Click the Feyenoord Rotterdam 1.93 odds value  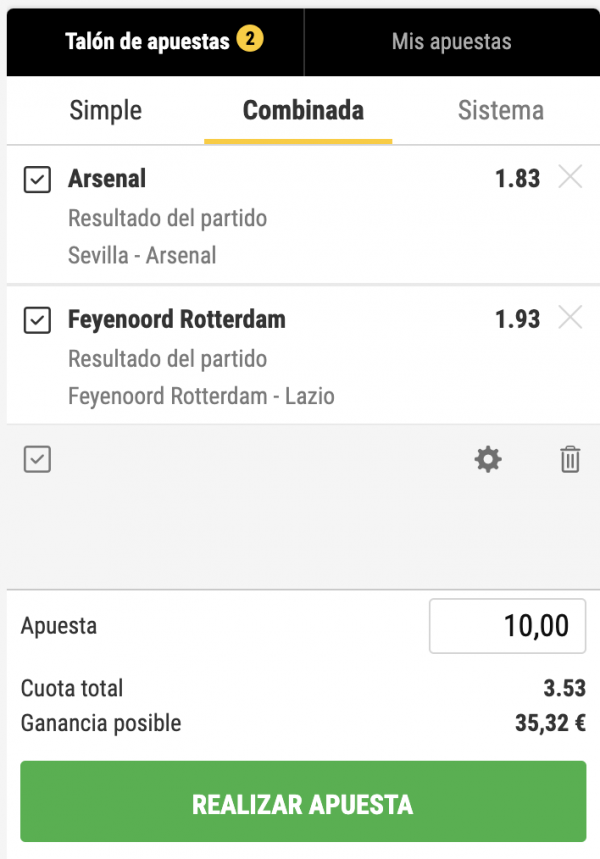(x=517, y=319)
